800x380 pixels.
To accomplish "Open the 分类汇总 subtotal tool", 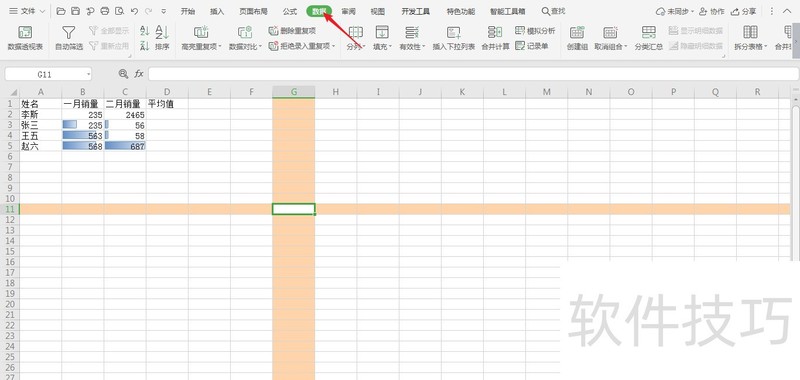I will [648, 38].
